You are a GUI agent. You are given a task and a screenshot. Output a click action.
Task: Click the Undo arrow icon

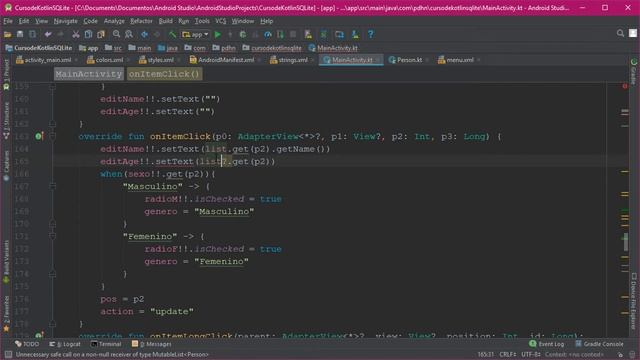coord(48,35)
